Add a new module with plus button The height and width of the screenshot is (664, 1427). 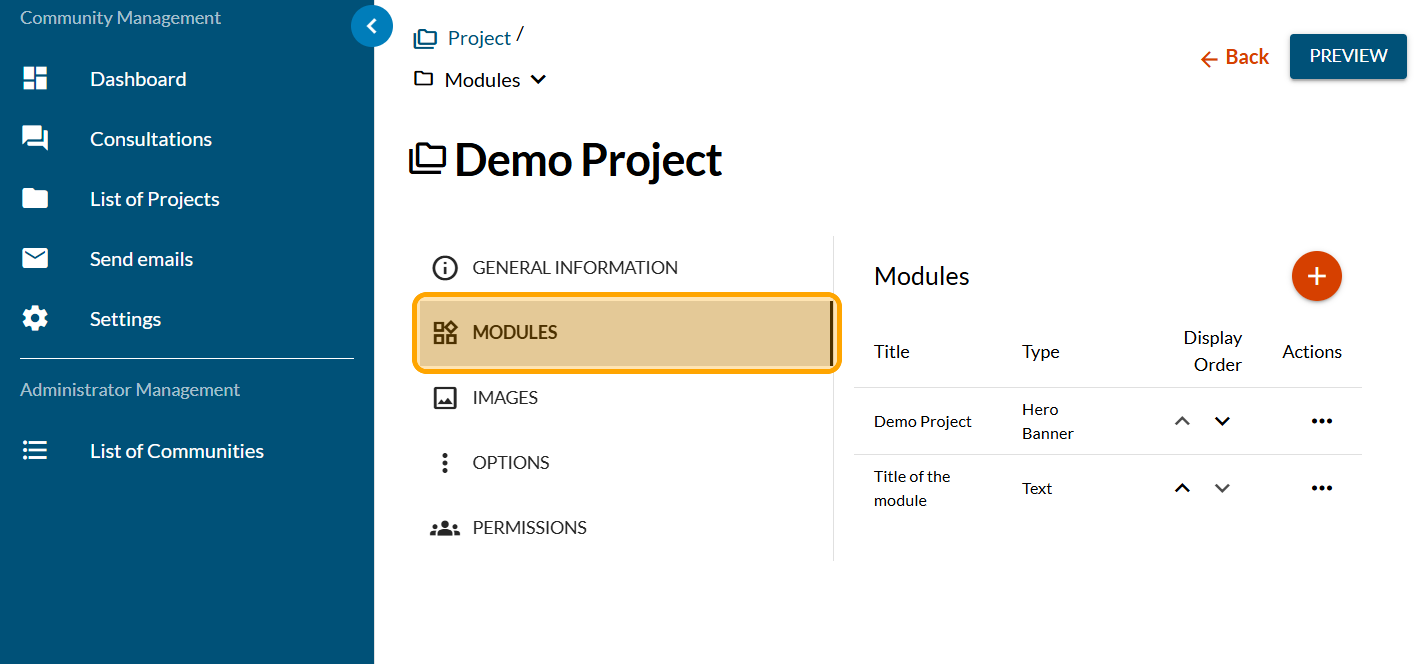click(x=1316, y=276)
